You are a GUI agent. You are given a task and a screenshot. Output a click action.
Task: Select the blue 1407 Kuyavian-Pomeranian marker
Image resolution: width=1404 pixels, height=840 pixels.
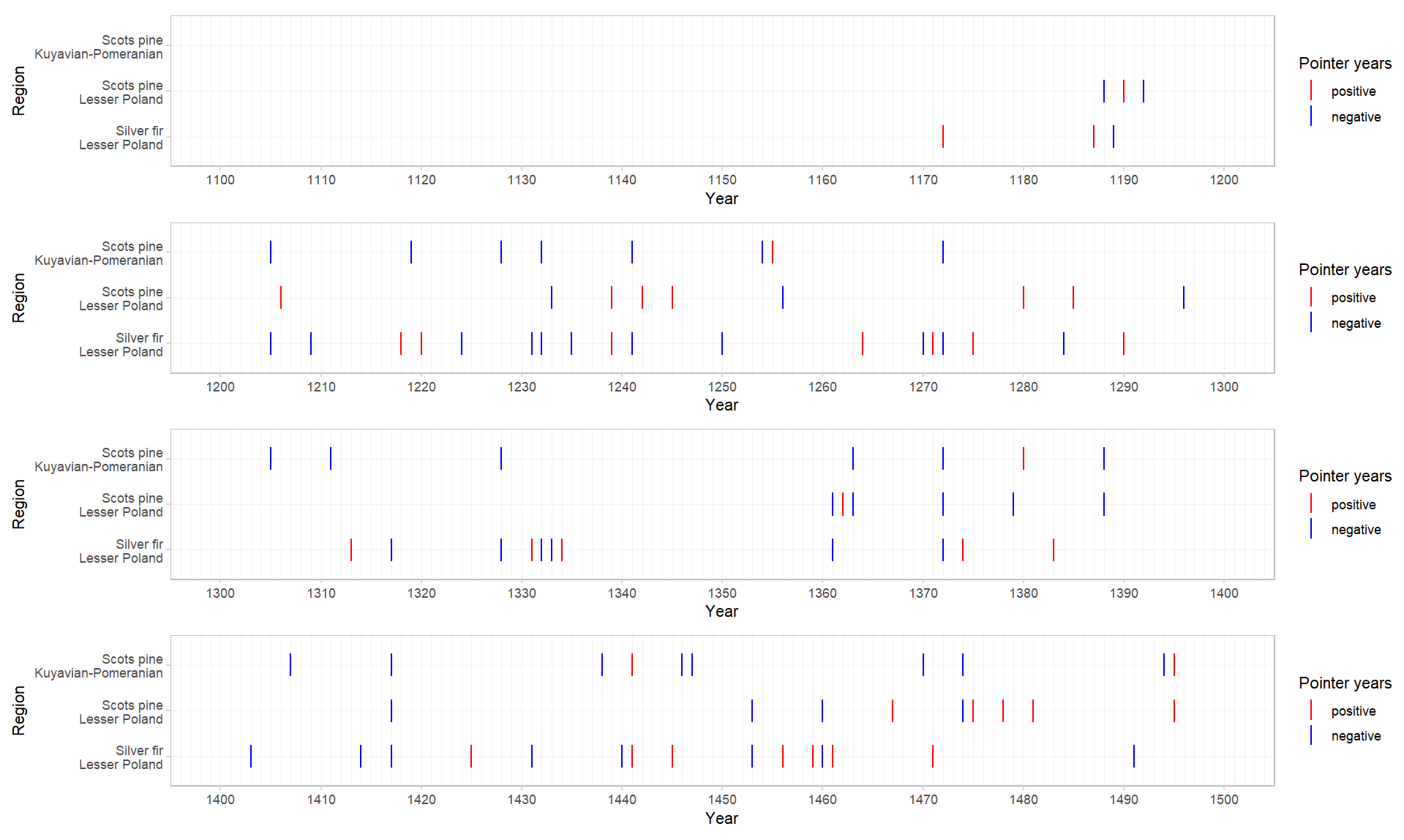[290, 665]
